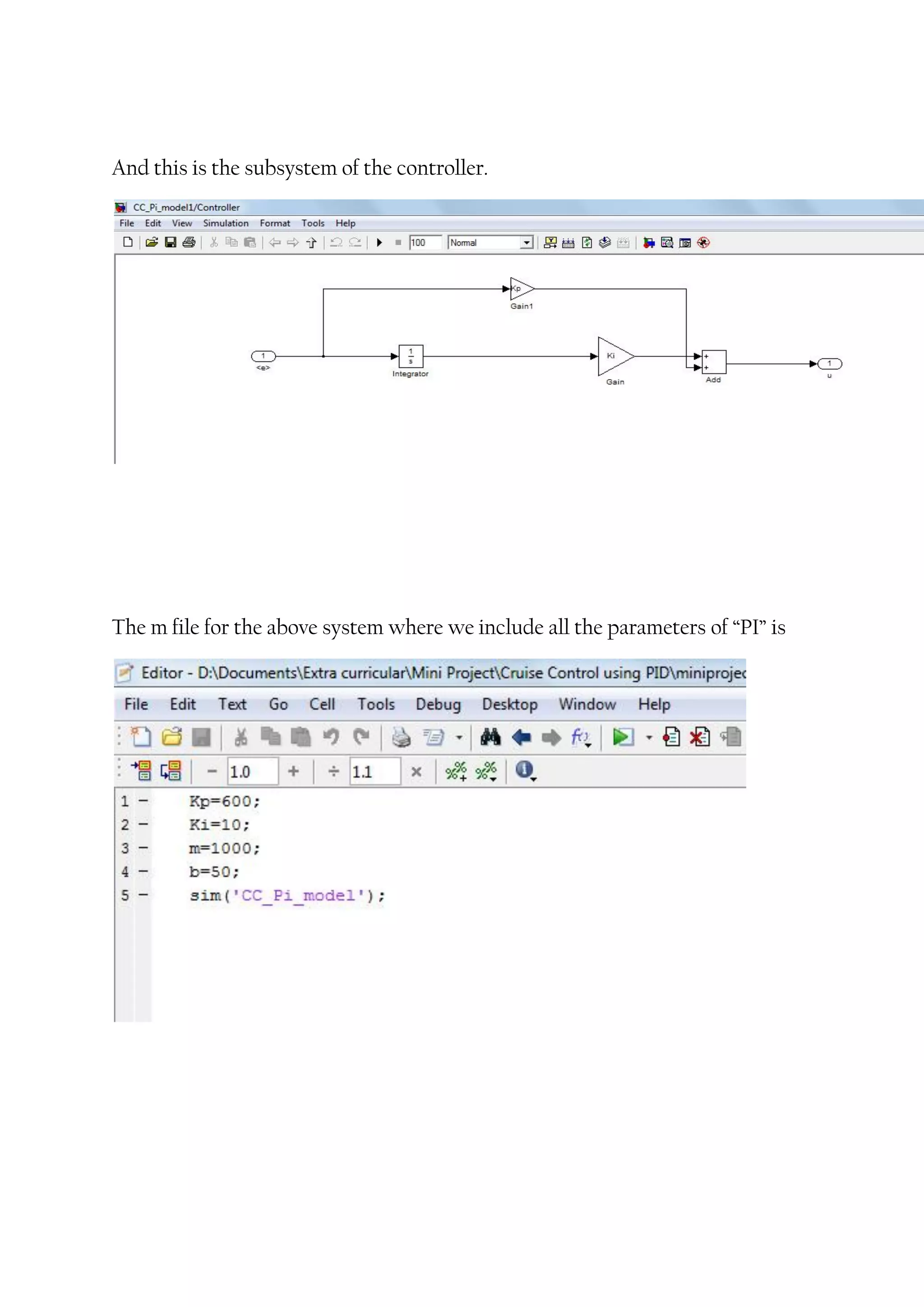Viewport: 924px width, 1307px height.
Task: Divide value with the ÷ button
Action: click(x=334, y=771)
